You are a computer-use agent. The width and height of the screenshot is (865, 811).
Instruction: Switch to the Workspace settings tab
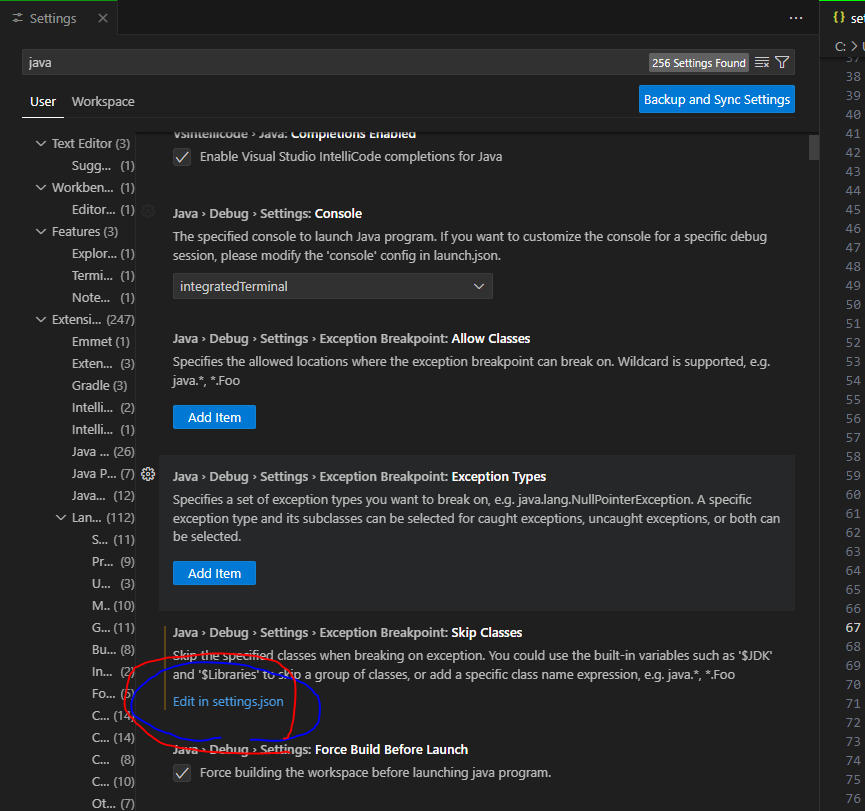tap(102, 101)
